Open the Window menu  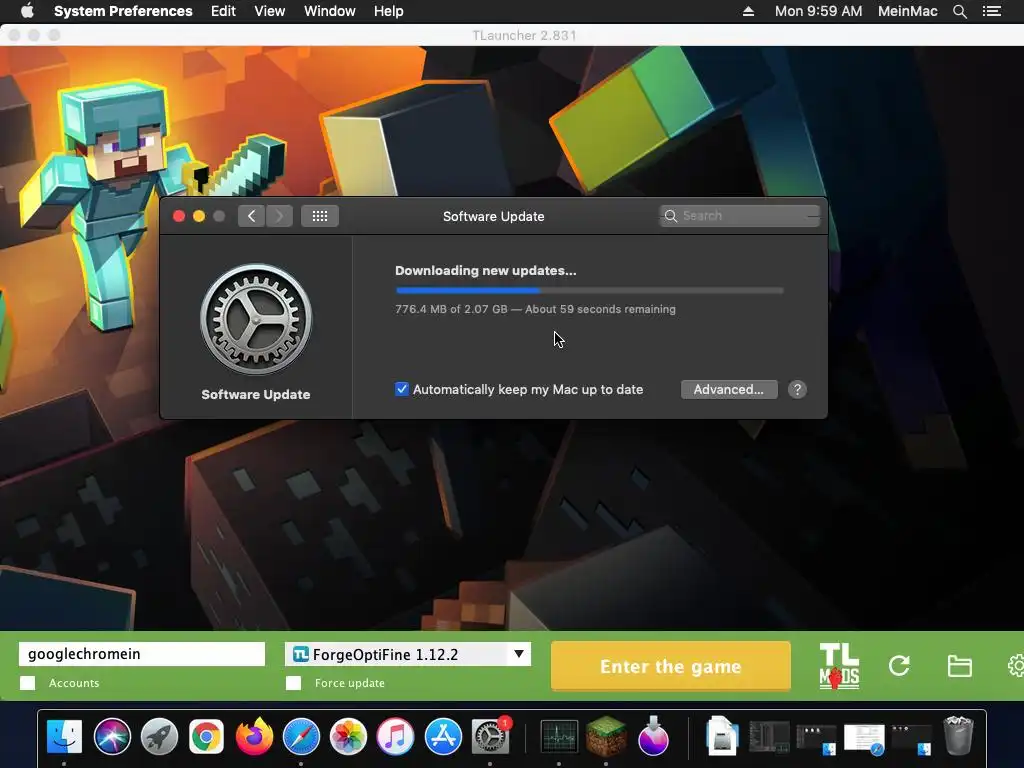(330, 11)
